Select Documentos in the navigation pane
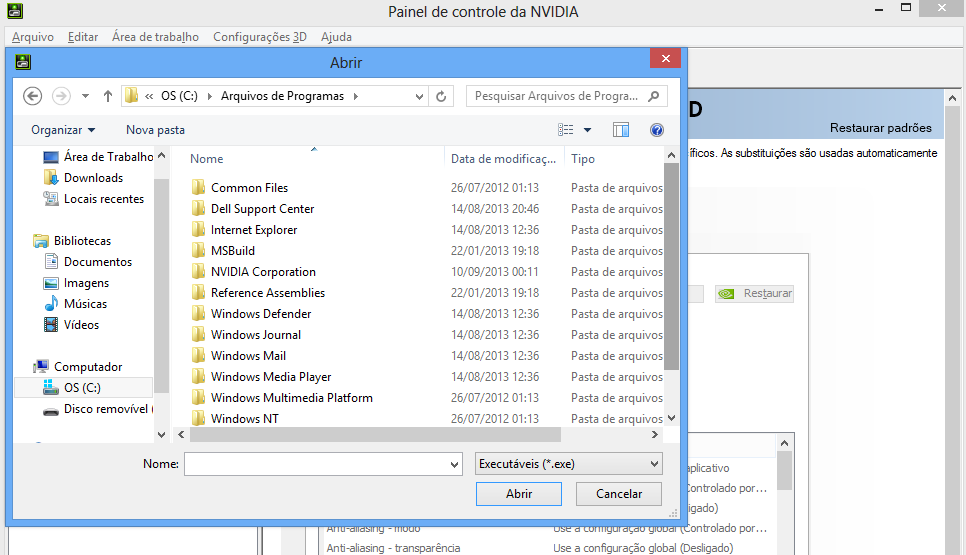This screenshot has height=555, width=966. 97,262
